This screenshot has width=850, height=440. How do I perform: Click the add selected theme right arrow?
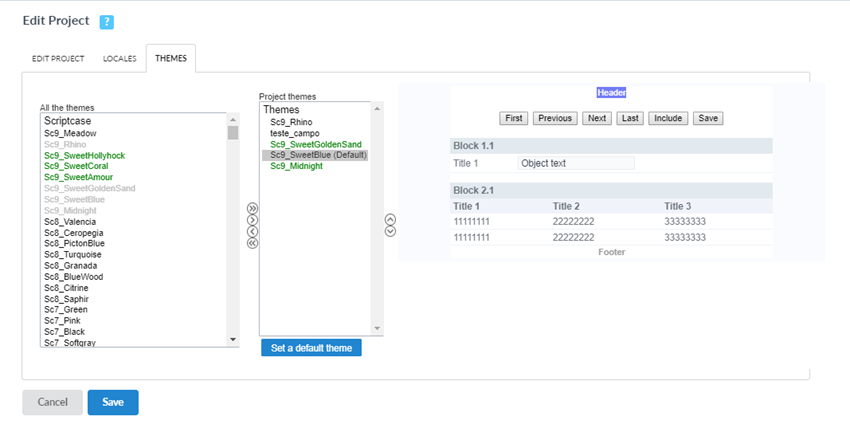252,220
